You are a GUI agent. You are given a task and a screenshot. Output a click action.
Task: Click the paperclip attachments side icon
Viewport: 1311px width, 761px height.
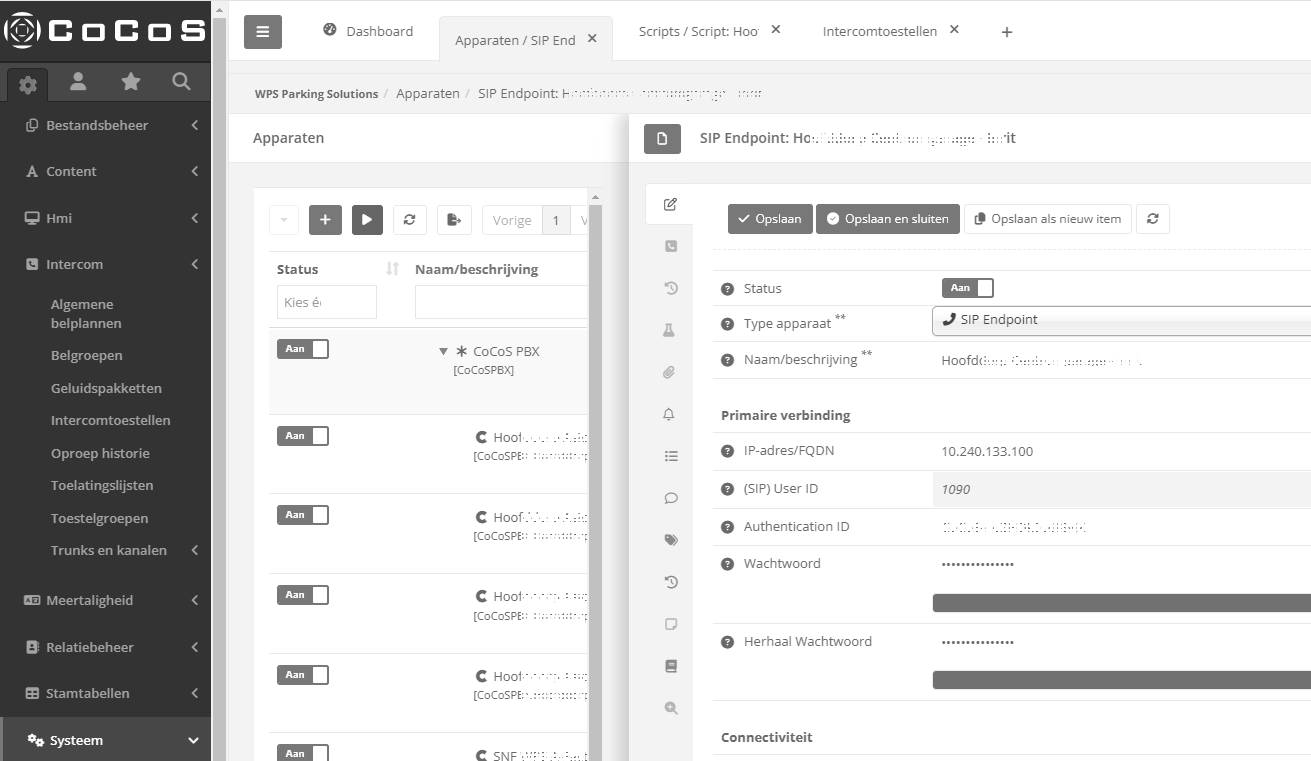click(x=670, y=372)
